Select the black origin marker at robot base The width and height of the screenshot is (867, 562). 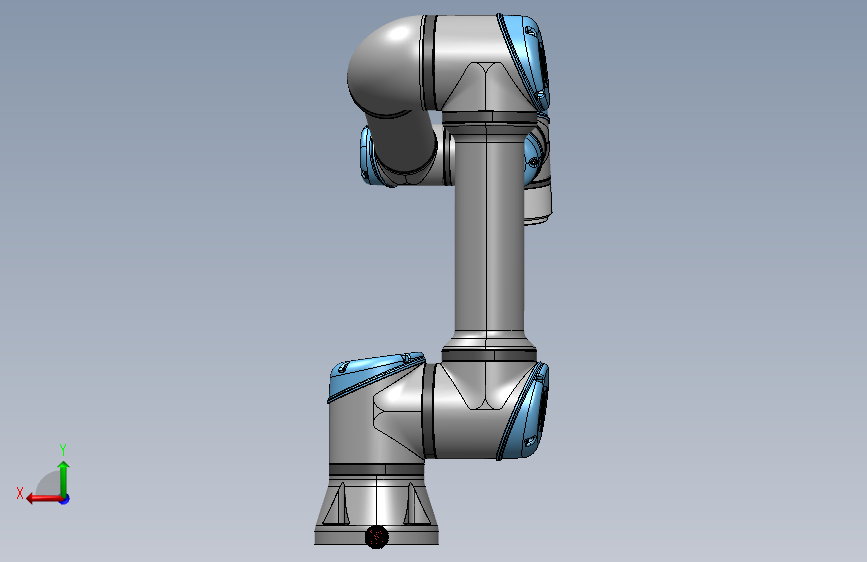pos(377,537)
